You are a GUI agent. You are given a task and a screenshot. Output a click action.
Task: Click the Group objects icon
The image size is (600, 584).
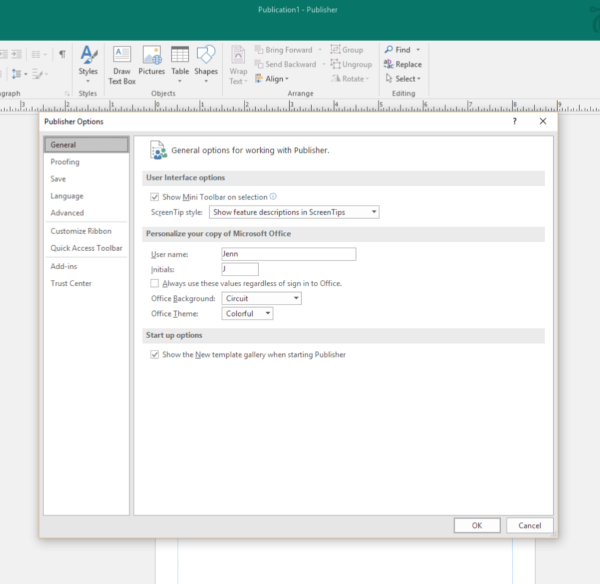coord(335,49)
